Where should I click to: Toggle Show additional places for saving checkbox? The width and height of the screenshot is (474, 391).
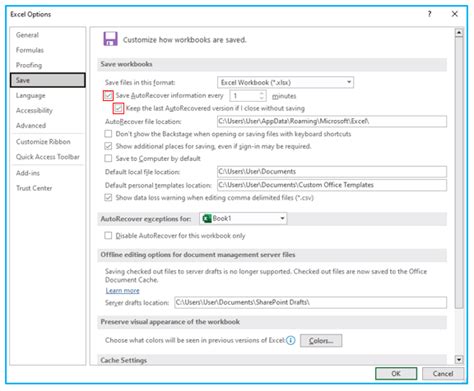click(108, 146)
